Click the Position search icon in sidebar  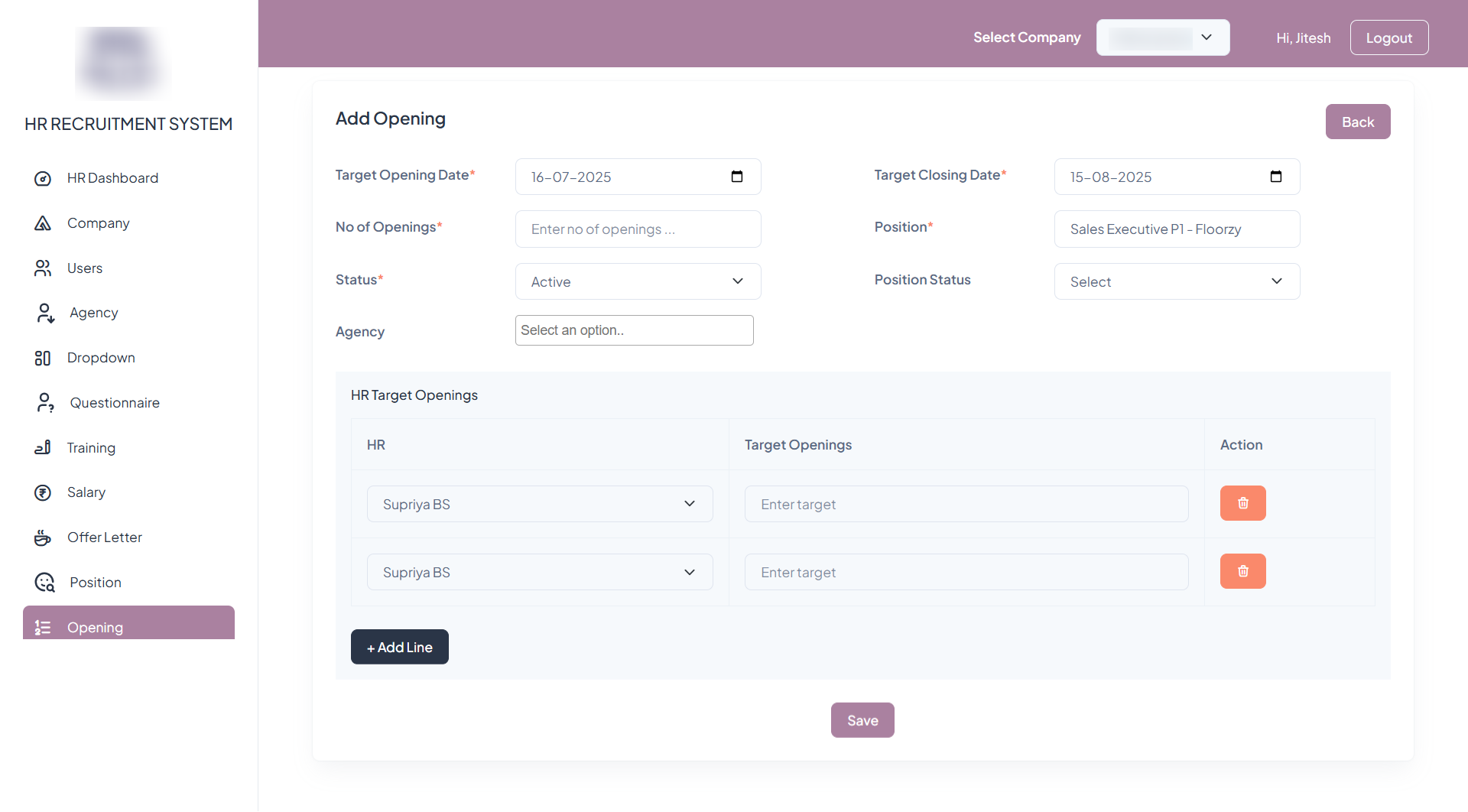pyautogui.click(x=45, y=583)
